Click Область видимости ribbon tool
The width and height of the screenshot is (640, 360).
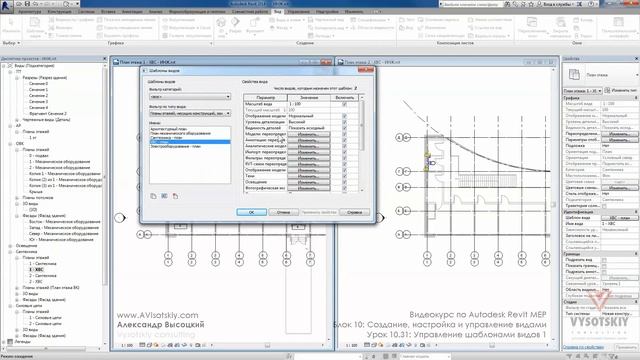coord(371,28)
